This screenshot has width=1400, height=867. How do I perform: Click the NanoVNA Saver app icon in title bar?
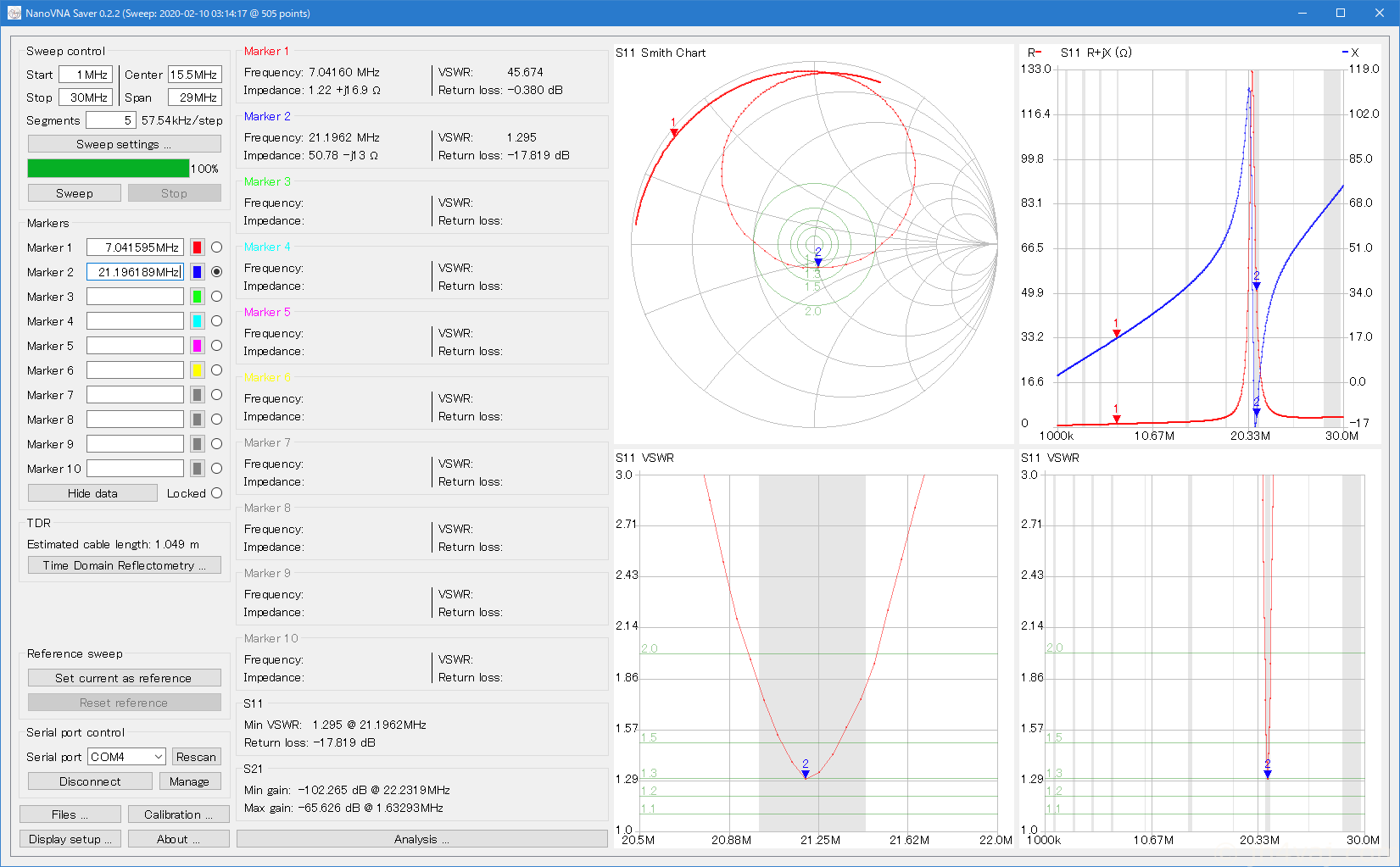(x=14, y=13)
